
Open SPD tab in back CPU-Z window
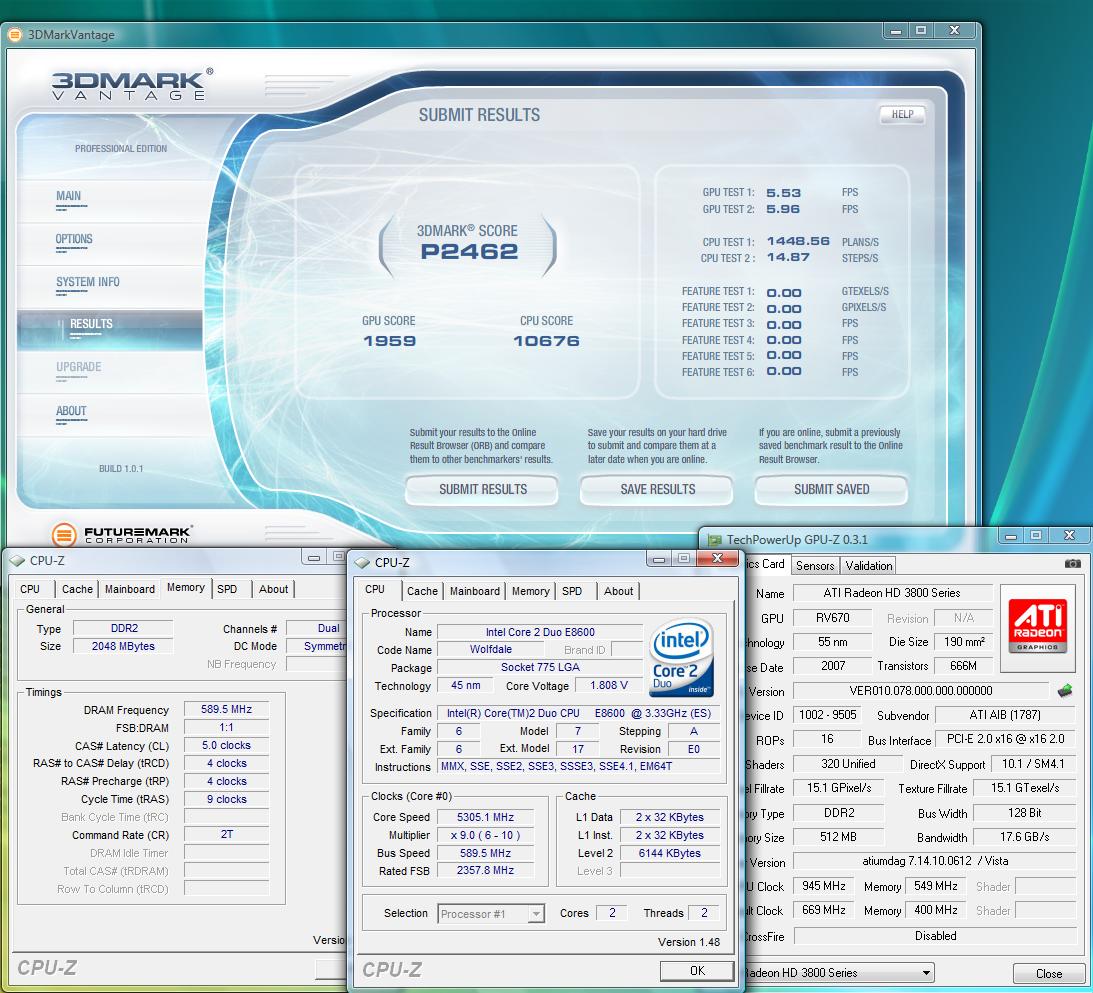227,589
